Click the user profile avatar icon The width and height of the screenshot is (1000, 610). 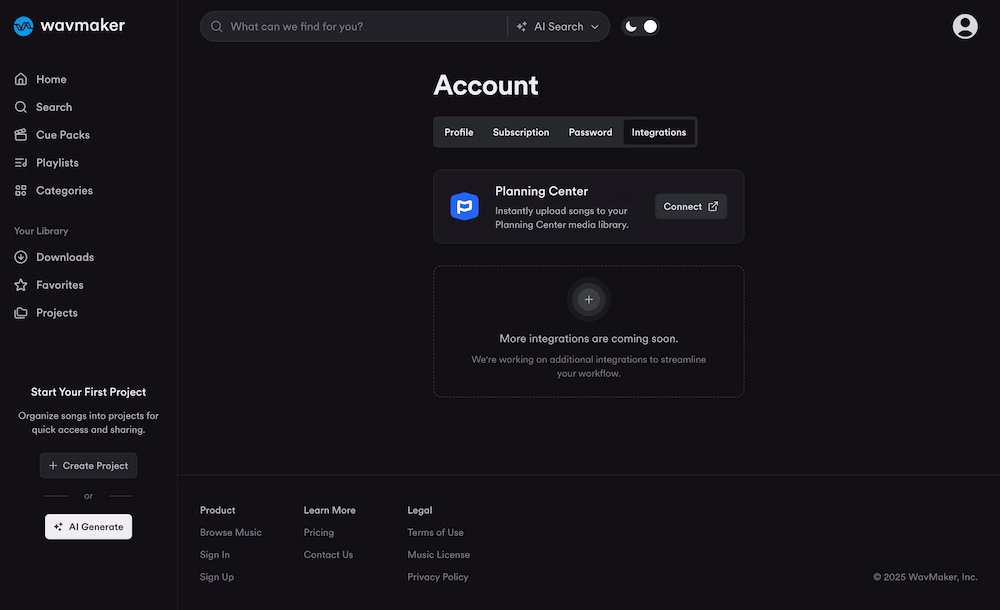(964, 26)
